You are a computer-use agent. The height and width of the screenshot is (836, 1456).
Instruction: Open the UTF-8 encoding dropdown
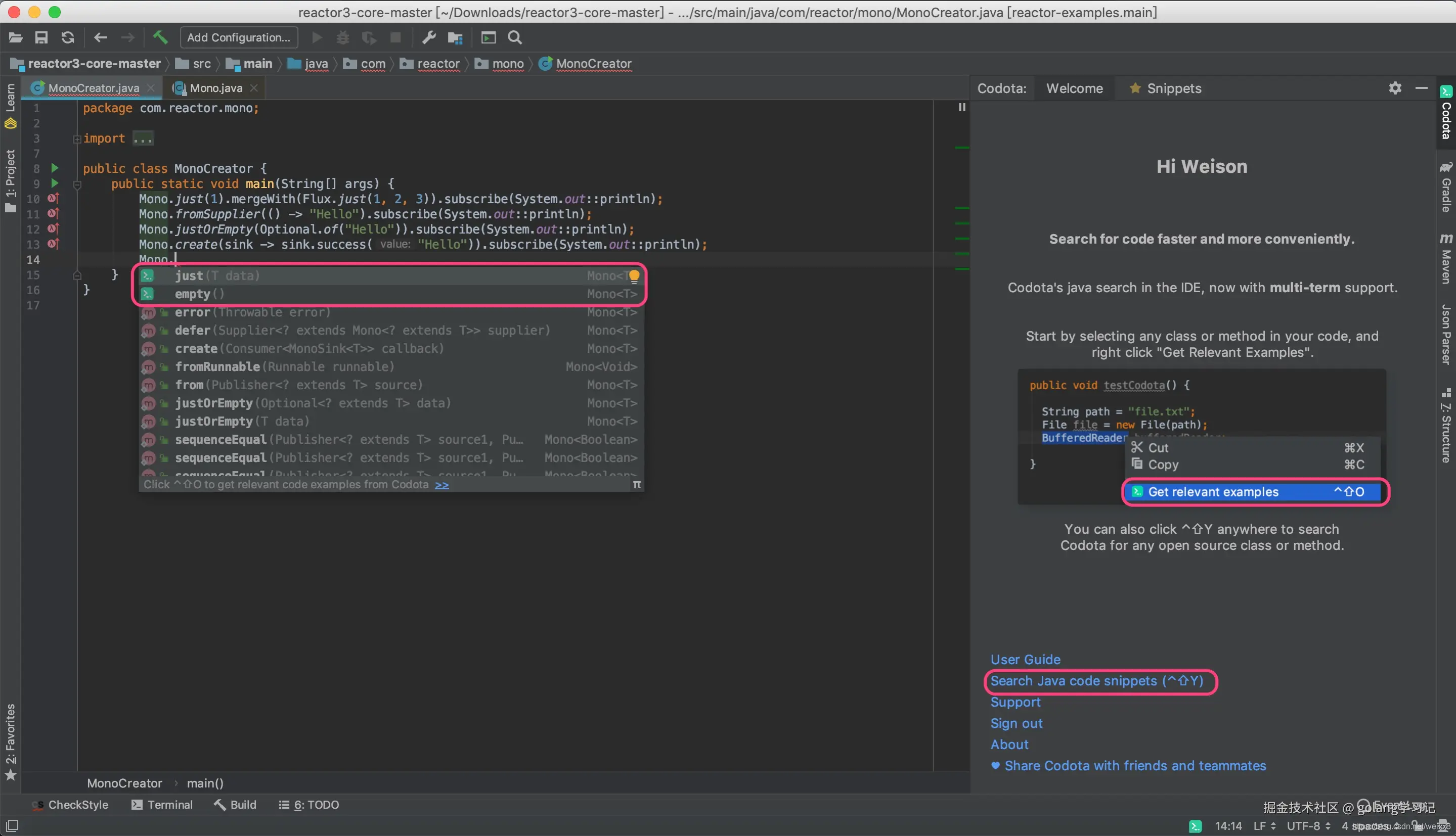click(1308, 826)
